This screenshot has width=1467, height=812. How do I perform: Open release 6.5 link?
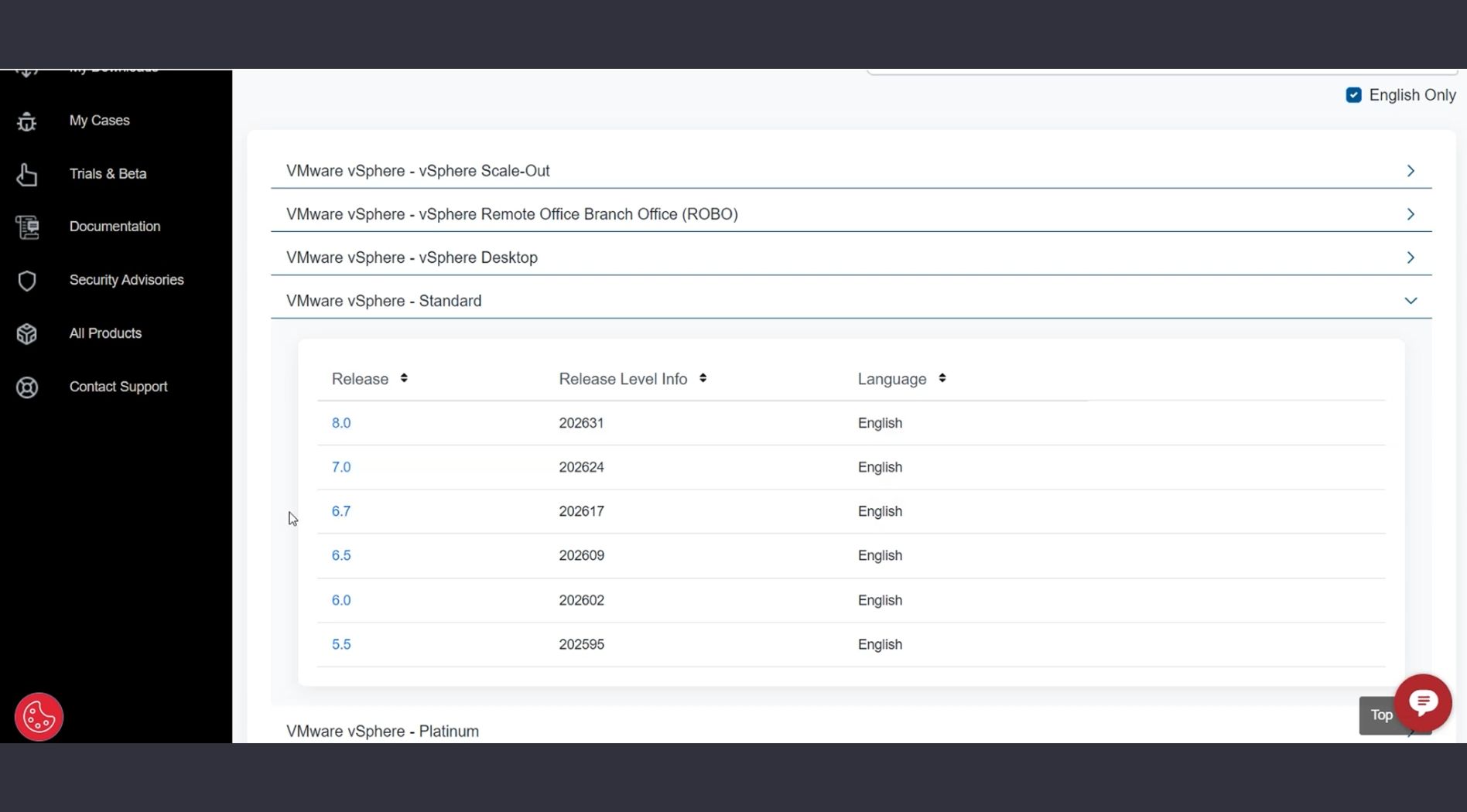coord(341,555)
